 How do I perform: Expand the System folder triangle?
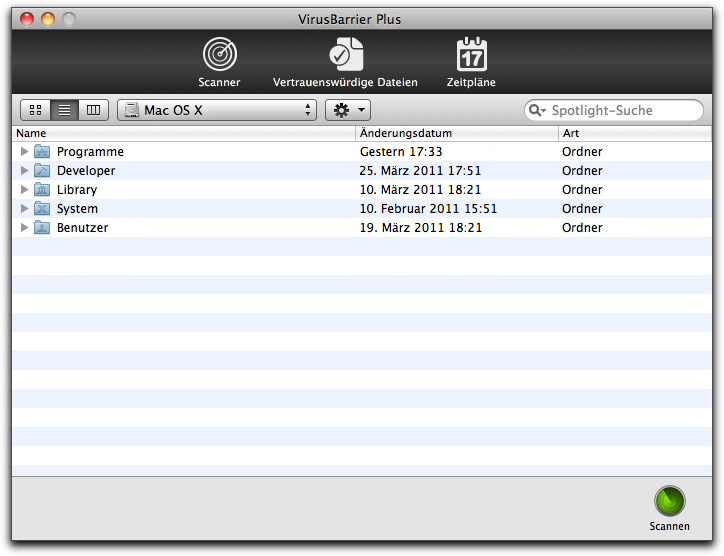(x=24, y=208)
